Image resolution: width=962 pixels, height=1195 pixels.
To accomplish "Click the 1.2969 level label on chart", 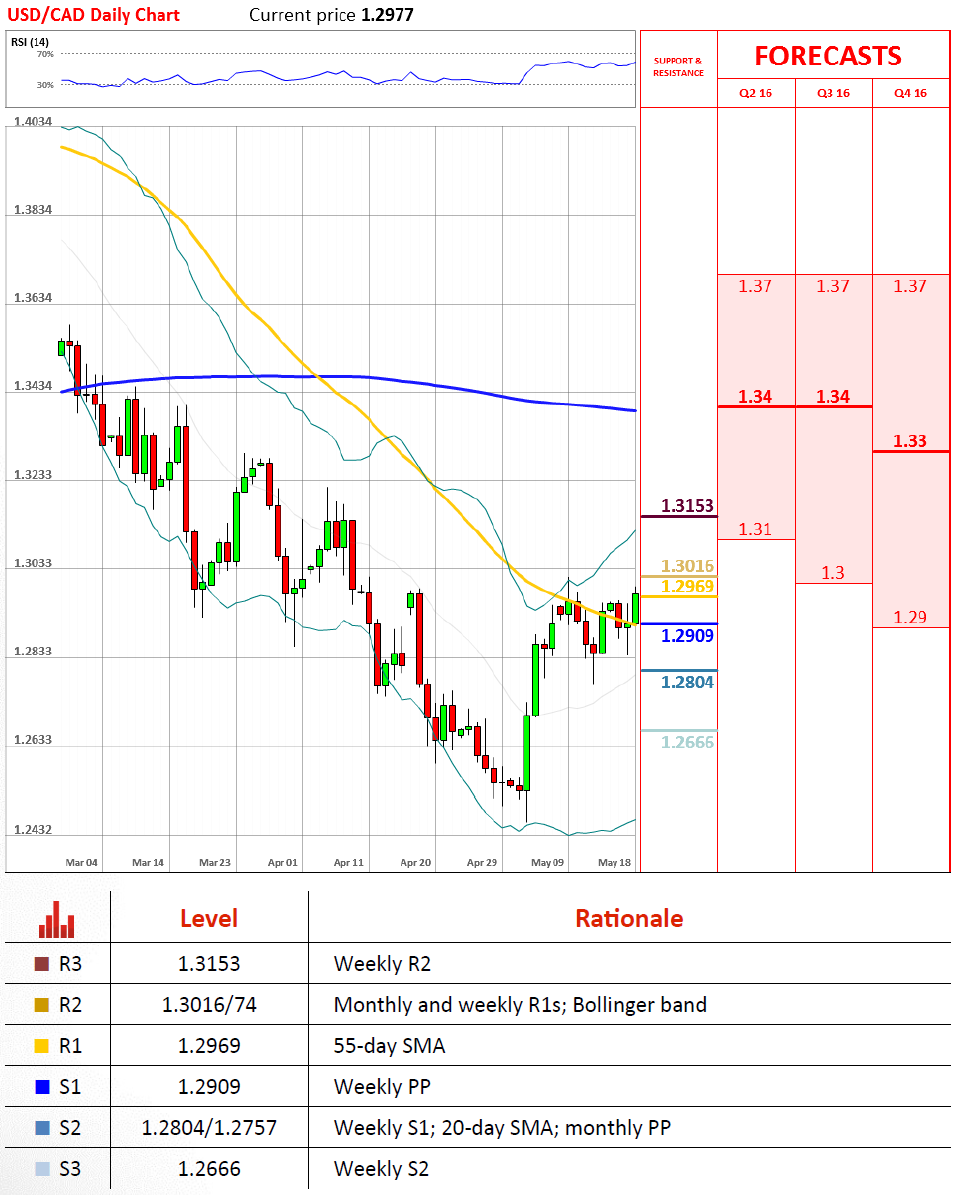I will coord(687,586).
